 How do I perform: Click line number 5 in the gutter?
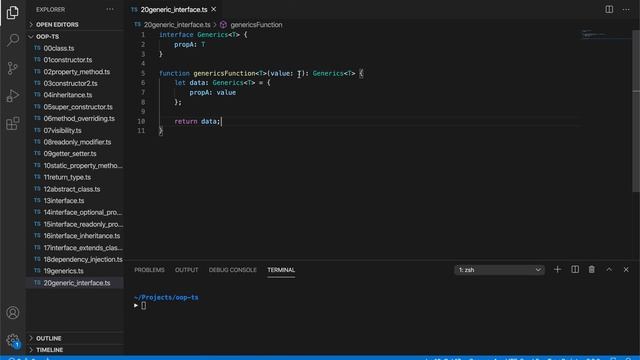click(143, 73)
